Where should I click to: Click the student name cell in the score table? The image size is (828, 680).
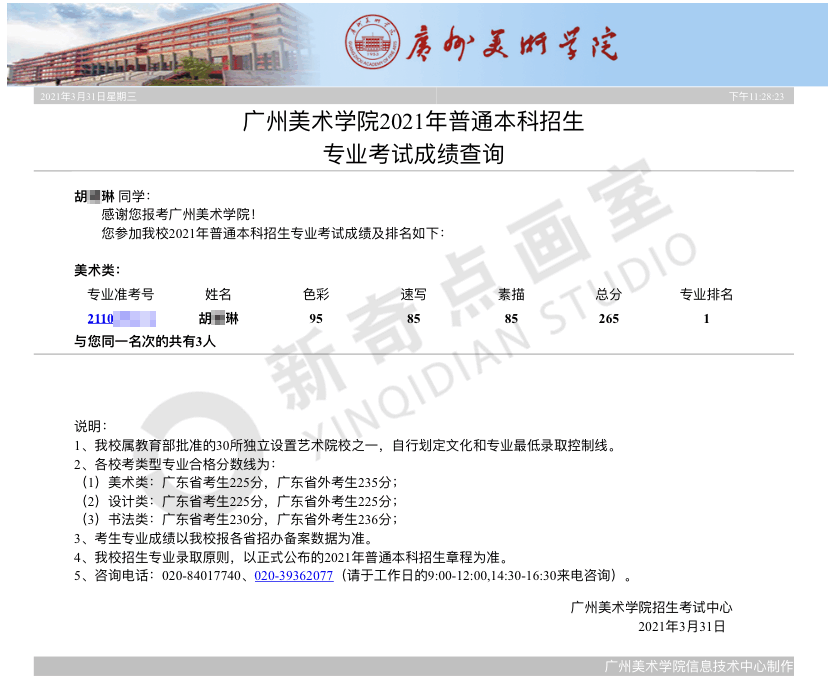(x=219, y=318)
